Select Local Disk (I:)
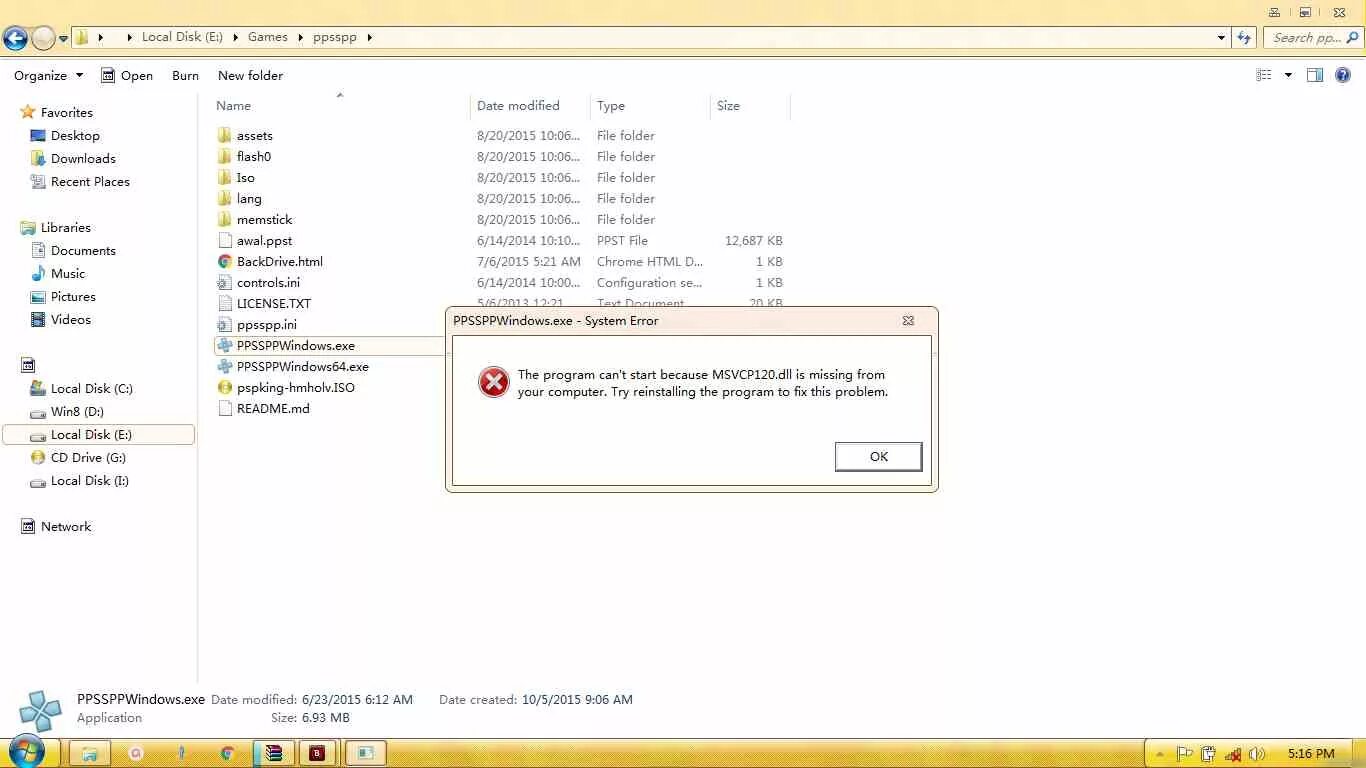The image size is (1366, 768). 89,480
